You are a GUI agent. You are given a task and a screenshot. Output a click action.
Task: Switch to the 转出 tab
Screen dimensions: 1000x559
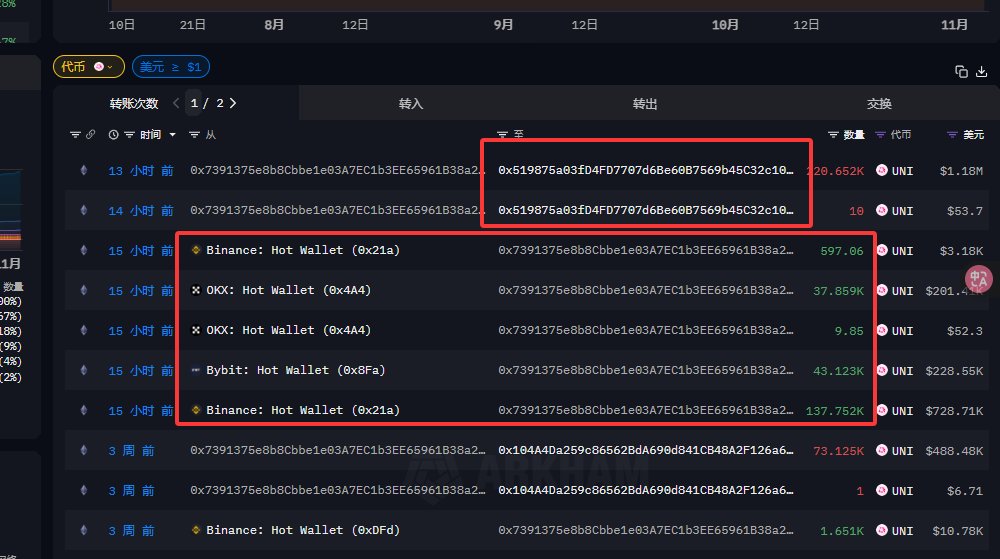click(645, 104)
